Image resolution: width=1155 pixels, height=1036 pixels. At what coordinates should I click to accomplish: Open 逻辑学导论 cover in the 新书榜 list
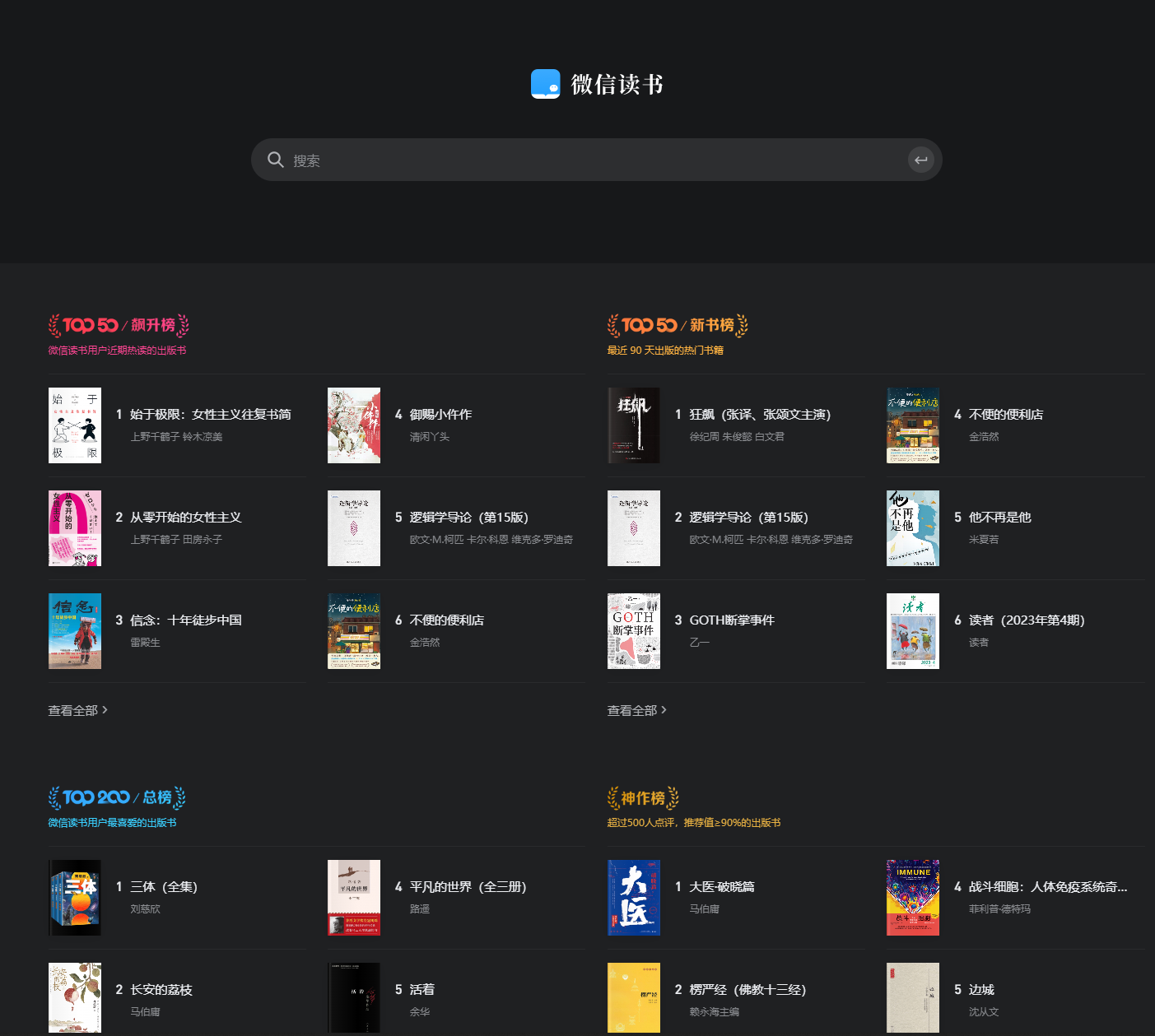(x=634, y=528)
